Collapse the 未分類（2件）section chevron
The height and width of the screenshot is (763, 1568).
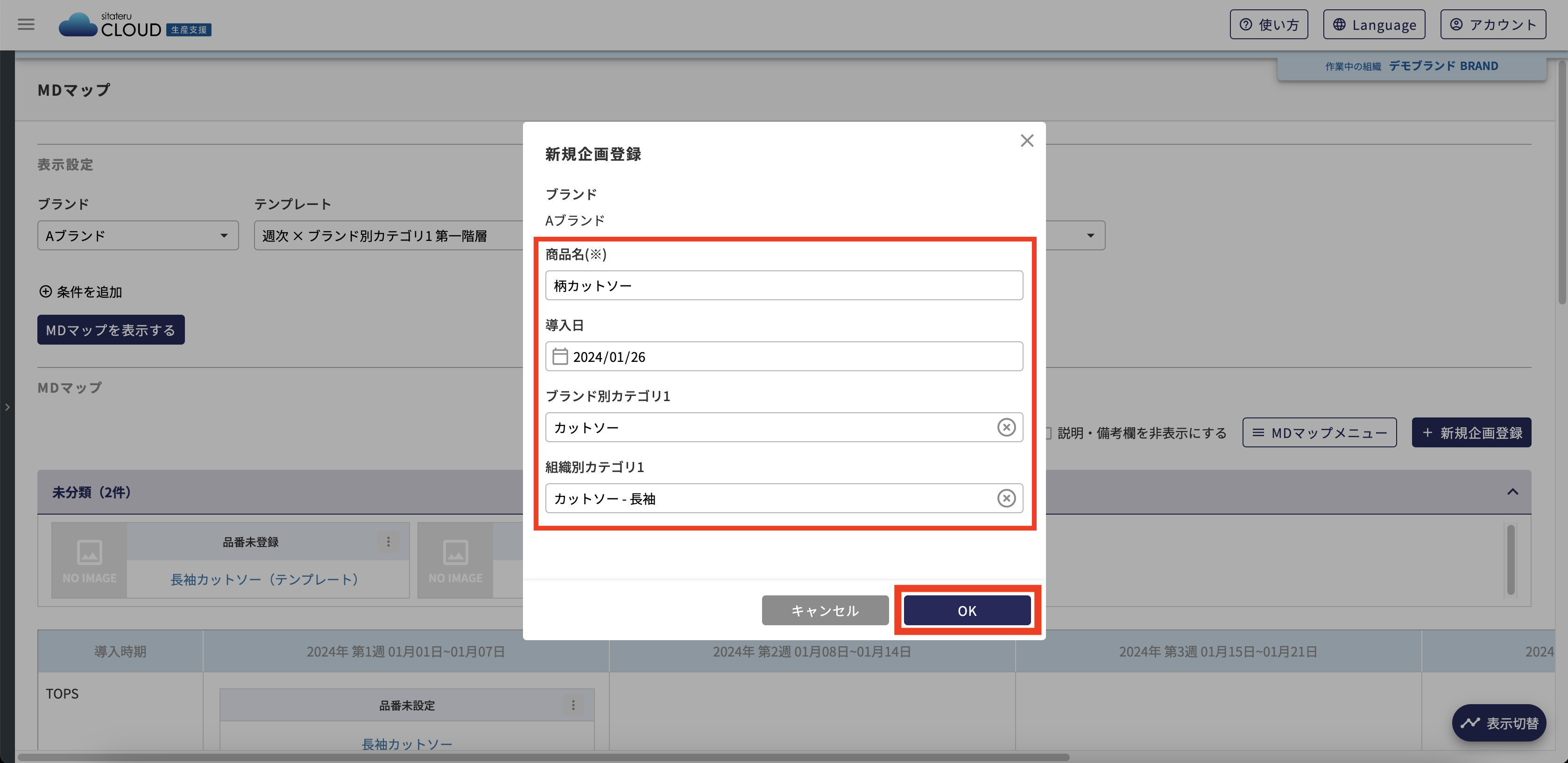click(x=1512, y=491)
